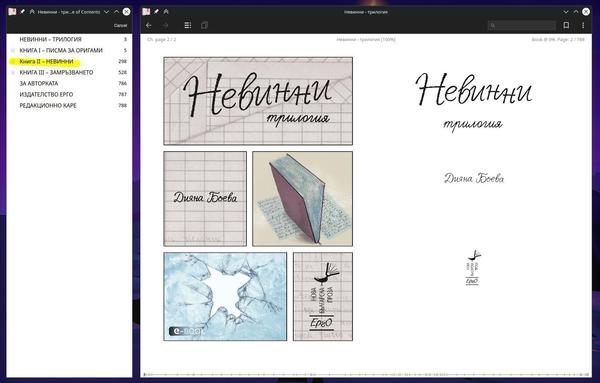The image size is (600, 383).
Task: Click the cover illustration on left page
Action: [258, 199]
